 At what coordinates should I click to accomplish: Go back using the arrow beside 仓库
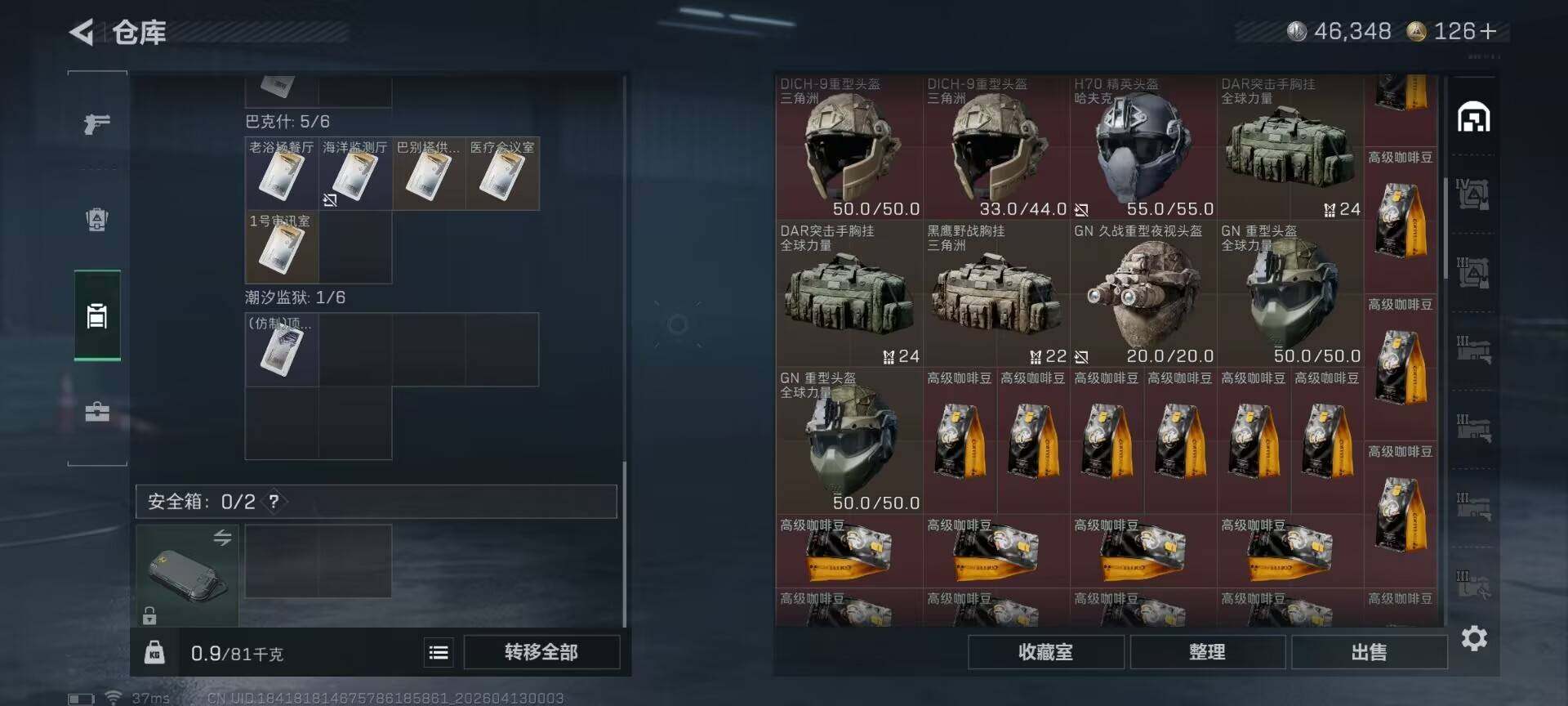pyautogui.click(x=82, y=32)
